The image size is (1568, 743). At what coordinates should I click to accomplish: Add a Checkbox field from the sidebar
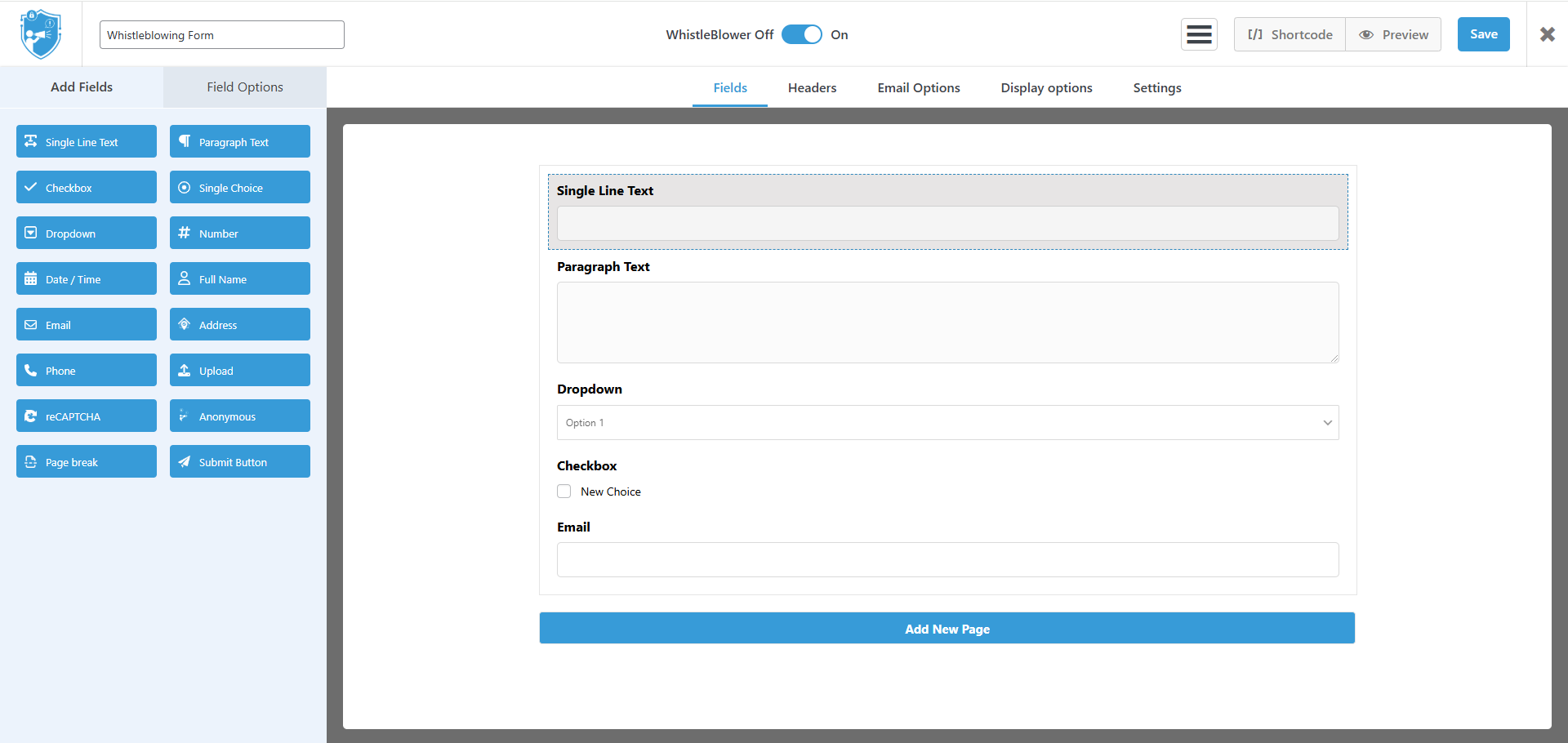(x=87, y=187)
